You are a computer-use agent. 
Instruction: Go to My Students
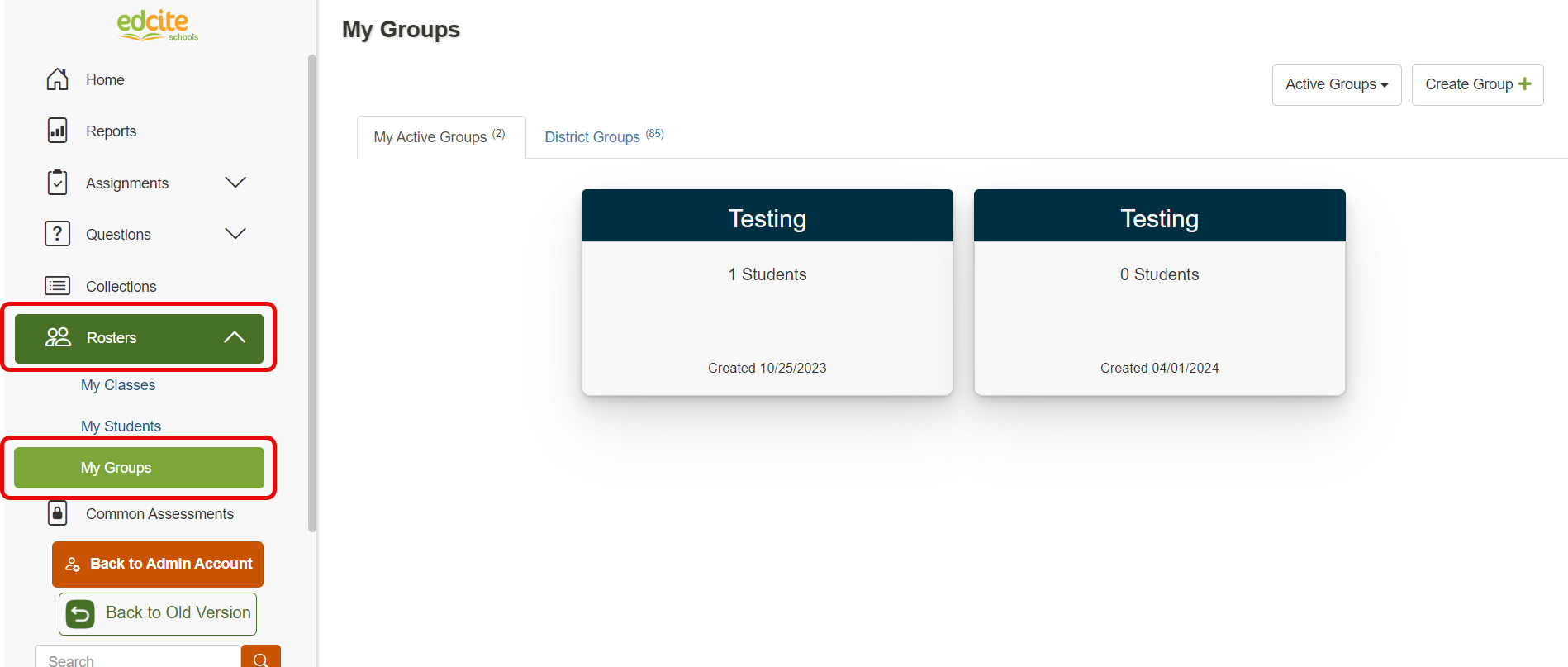click(121, 426)
